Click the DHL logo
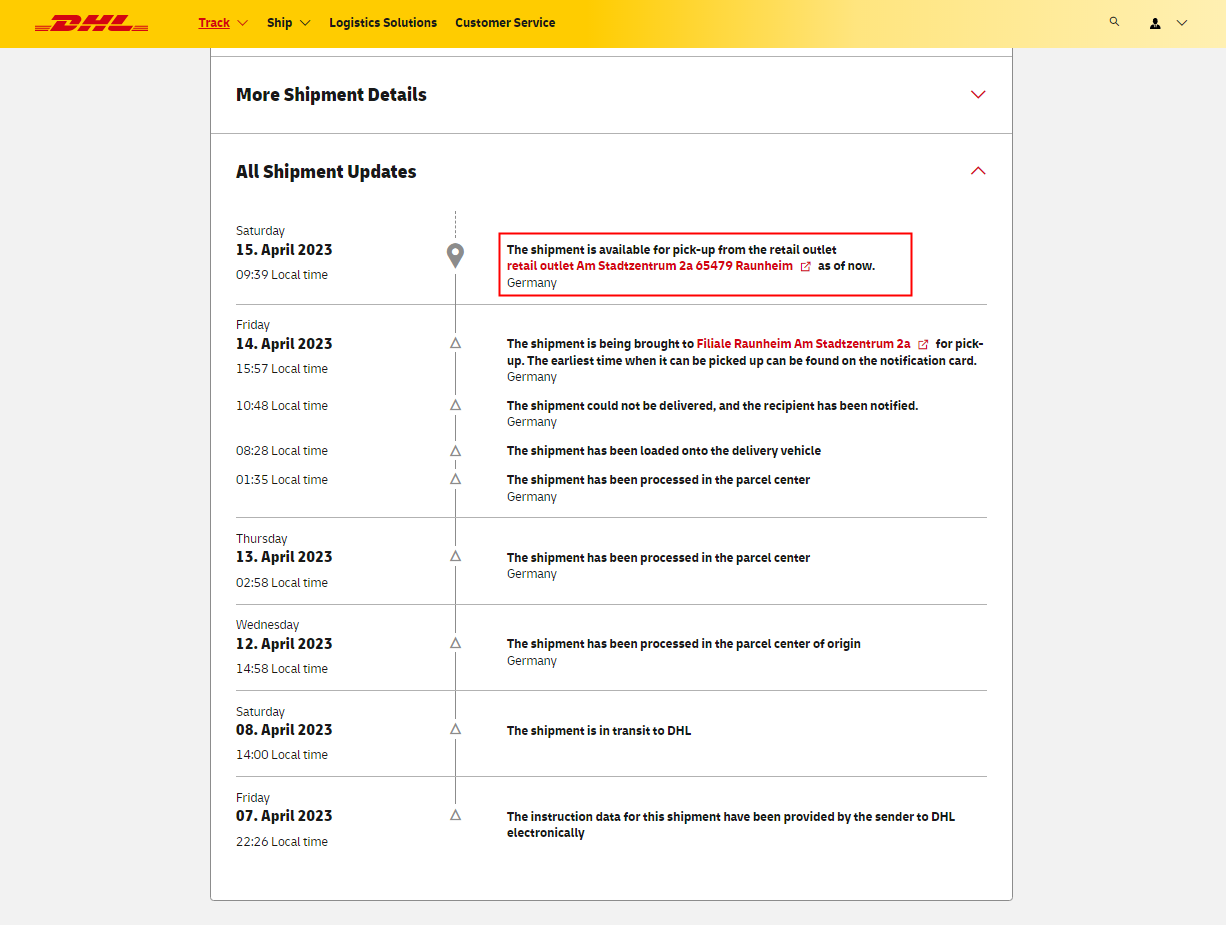This screenshot has width=1228, height=925. click(91, 23)
